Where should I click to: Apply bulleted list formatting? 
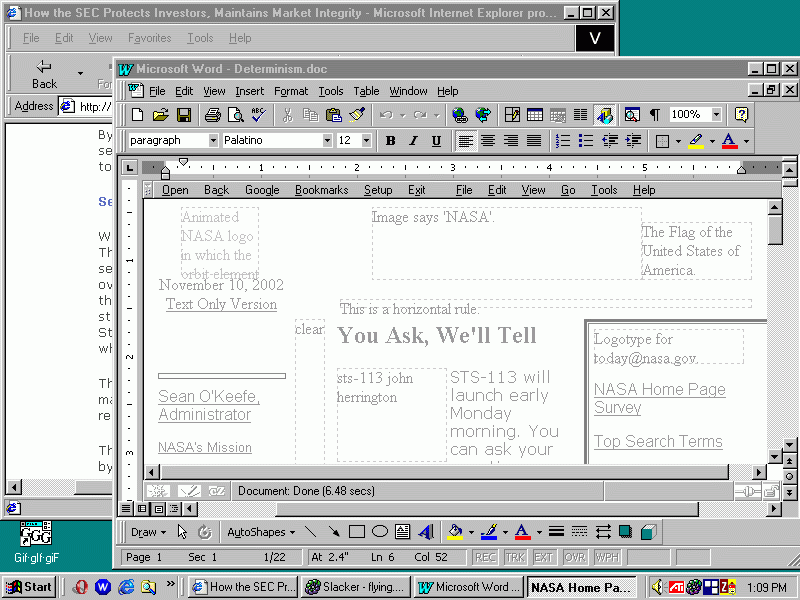point(586,140)
